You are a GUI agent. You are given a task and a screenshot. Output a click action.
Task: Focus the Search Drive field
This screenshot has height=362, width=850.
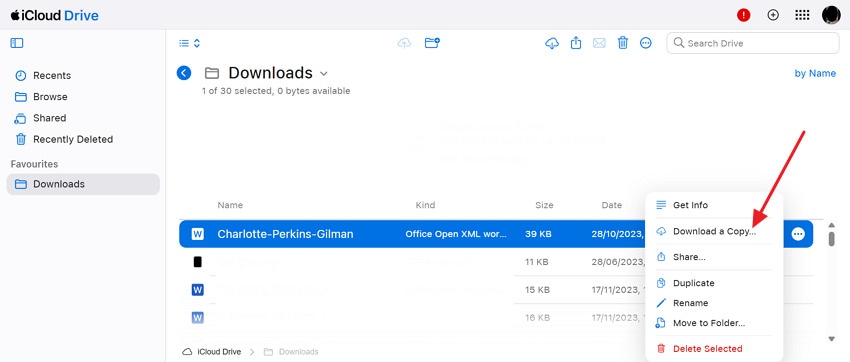[753, 43]
